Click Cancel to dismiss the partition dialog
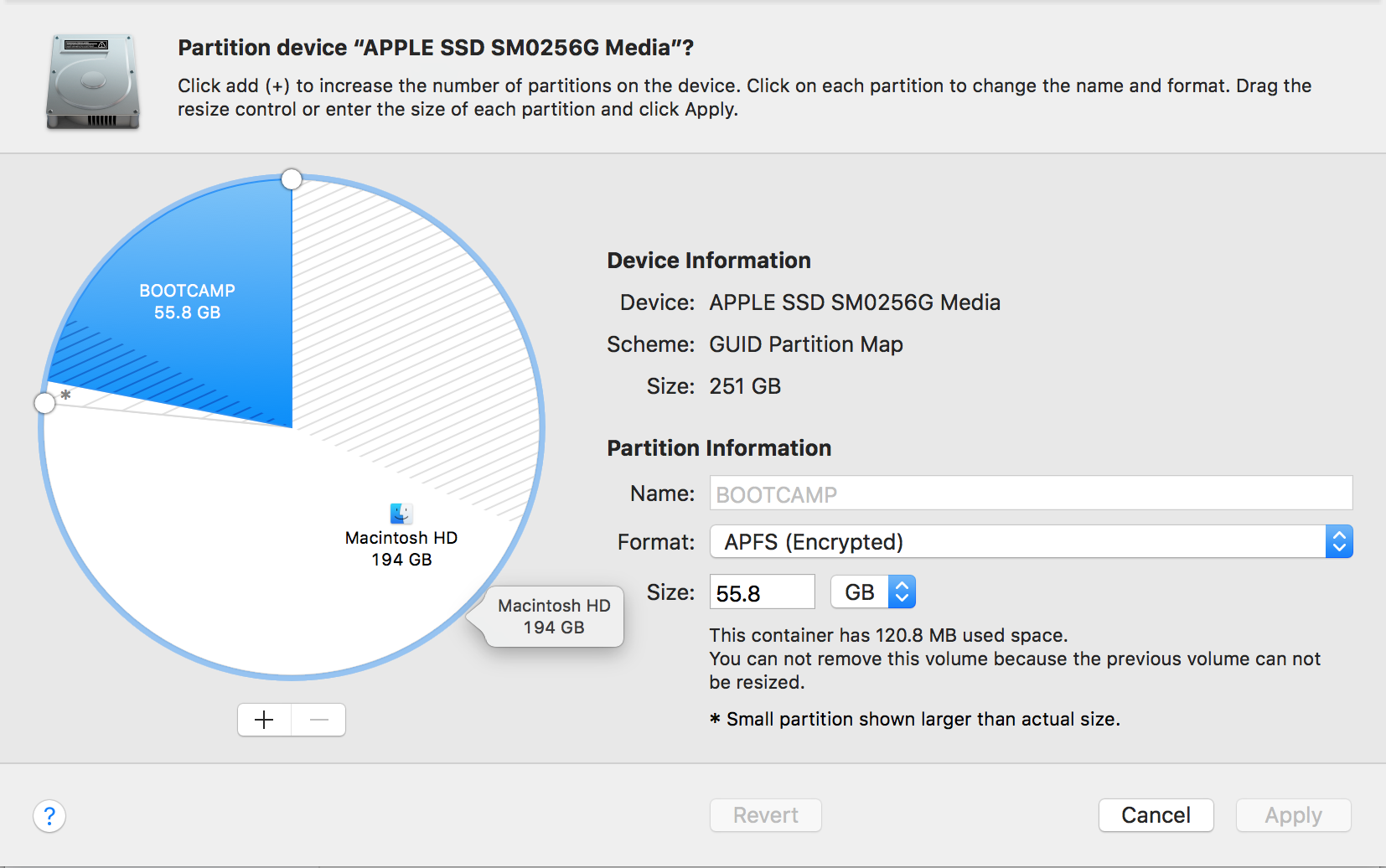This screenshot has width=1386, height=868. coord(1156,815)
